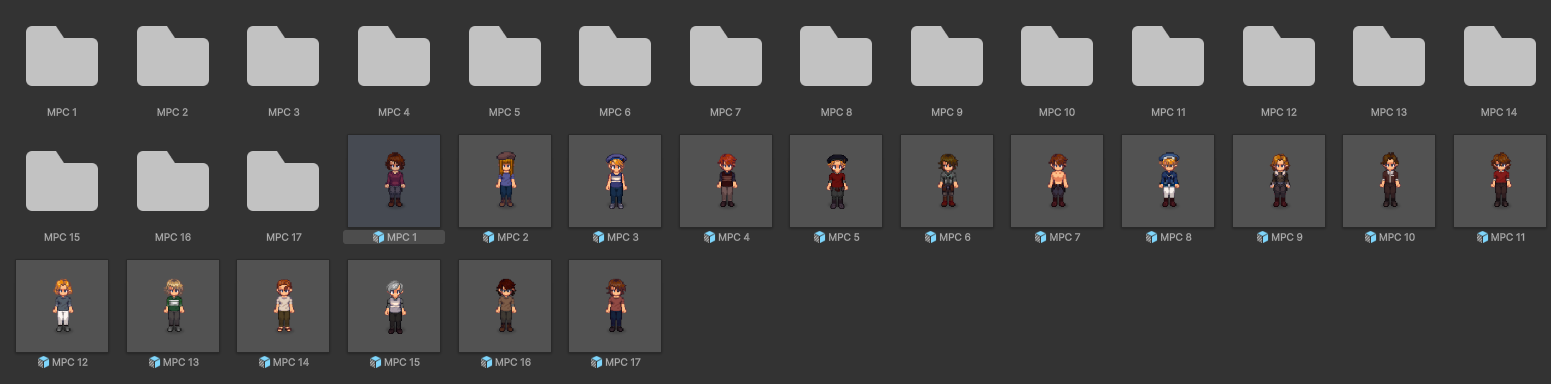The image size is (1551, 384).
Task: Select the MPC 7 folder
Action: pos(726,56)
